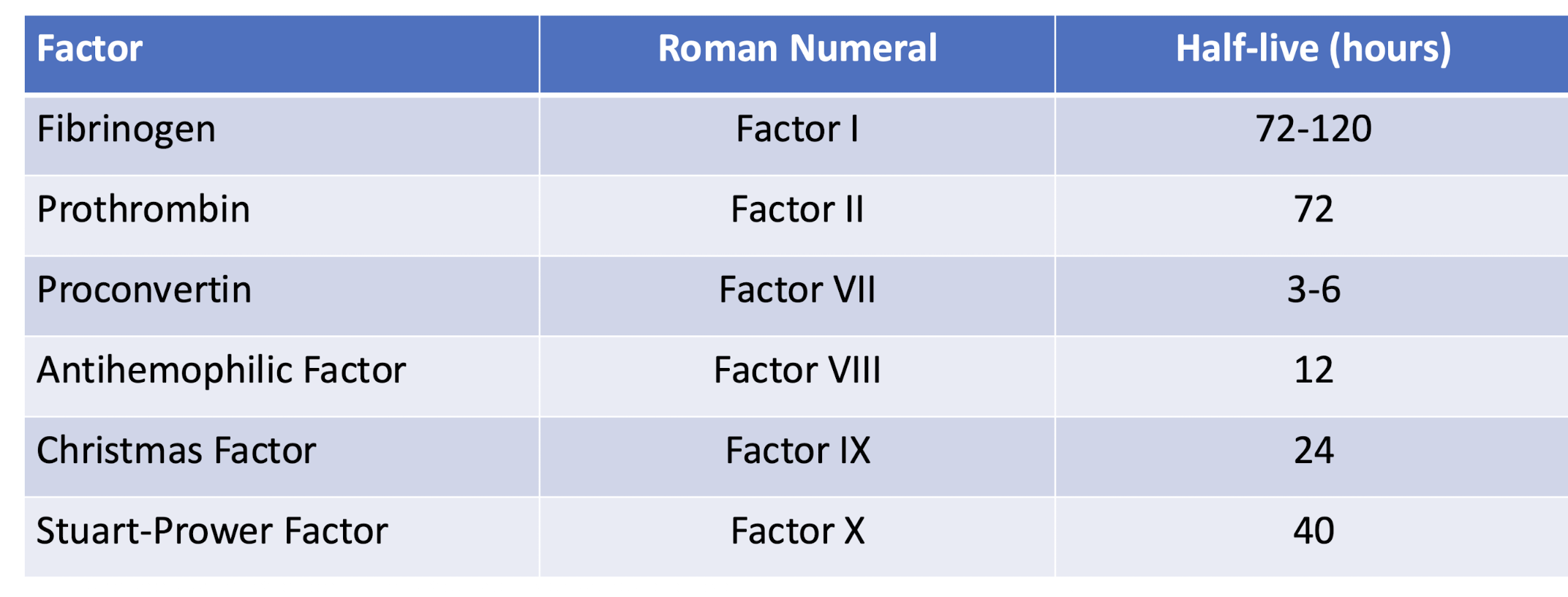Click the Factor X cell

[x=796, y=531]
